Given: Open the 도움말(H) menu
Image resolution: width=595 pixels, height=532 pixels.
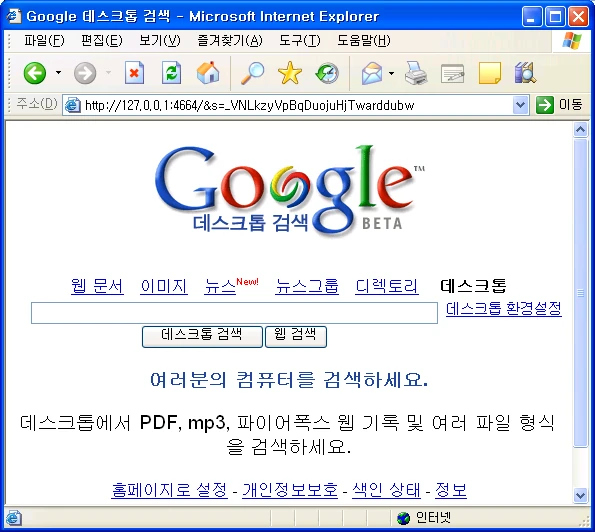Looking at the screenshot, I should point(364,40).
